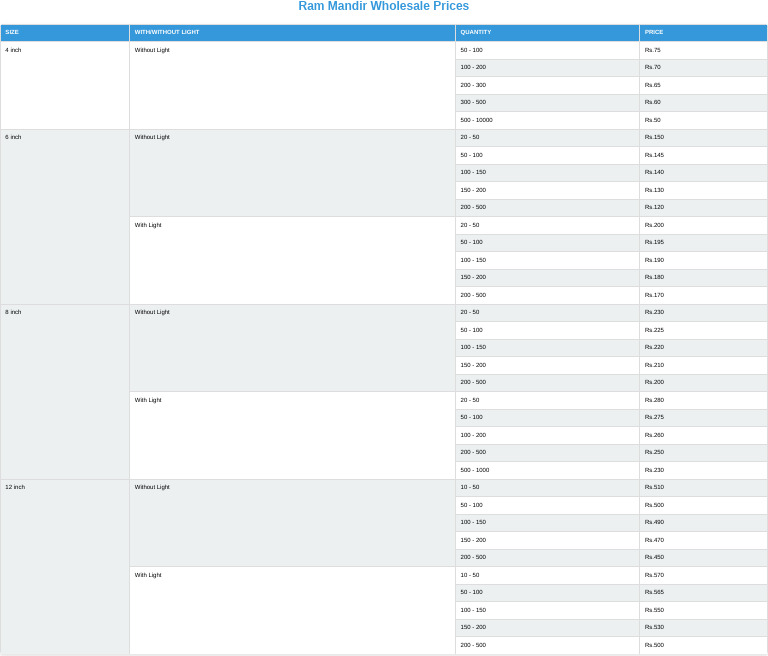This screenshot has height=656, width=768.
Task: Select With Light in the 8 inch section
Action: pyautogui.click(x=292, y=436)
